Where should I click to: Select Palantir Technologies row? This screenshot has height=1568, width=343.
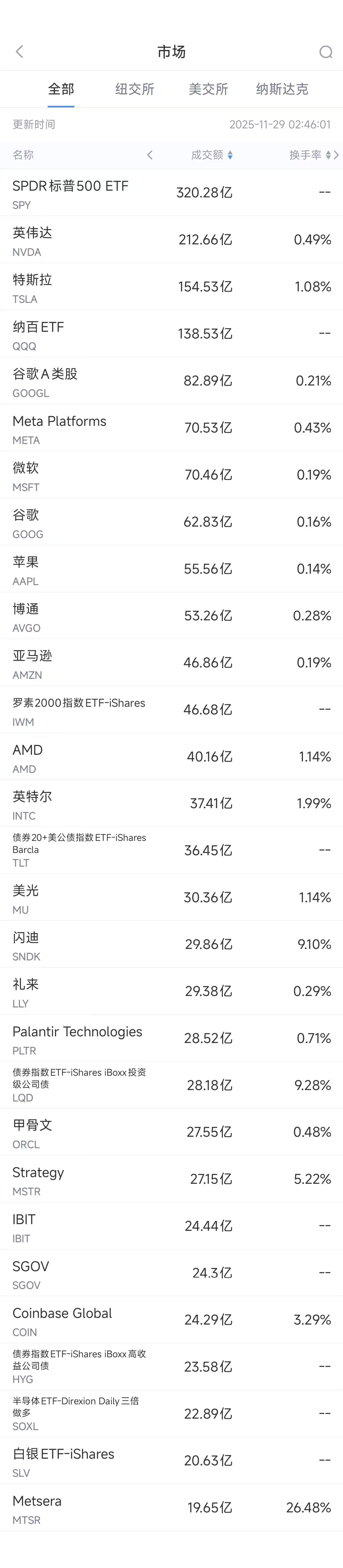pos(171,1039)
